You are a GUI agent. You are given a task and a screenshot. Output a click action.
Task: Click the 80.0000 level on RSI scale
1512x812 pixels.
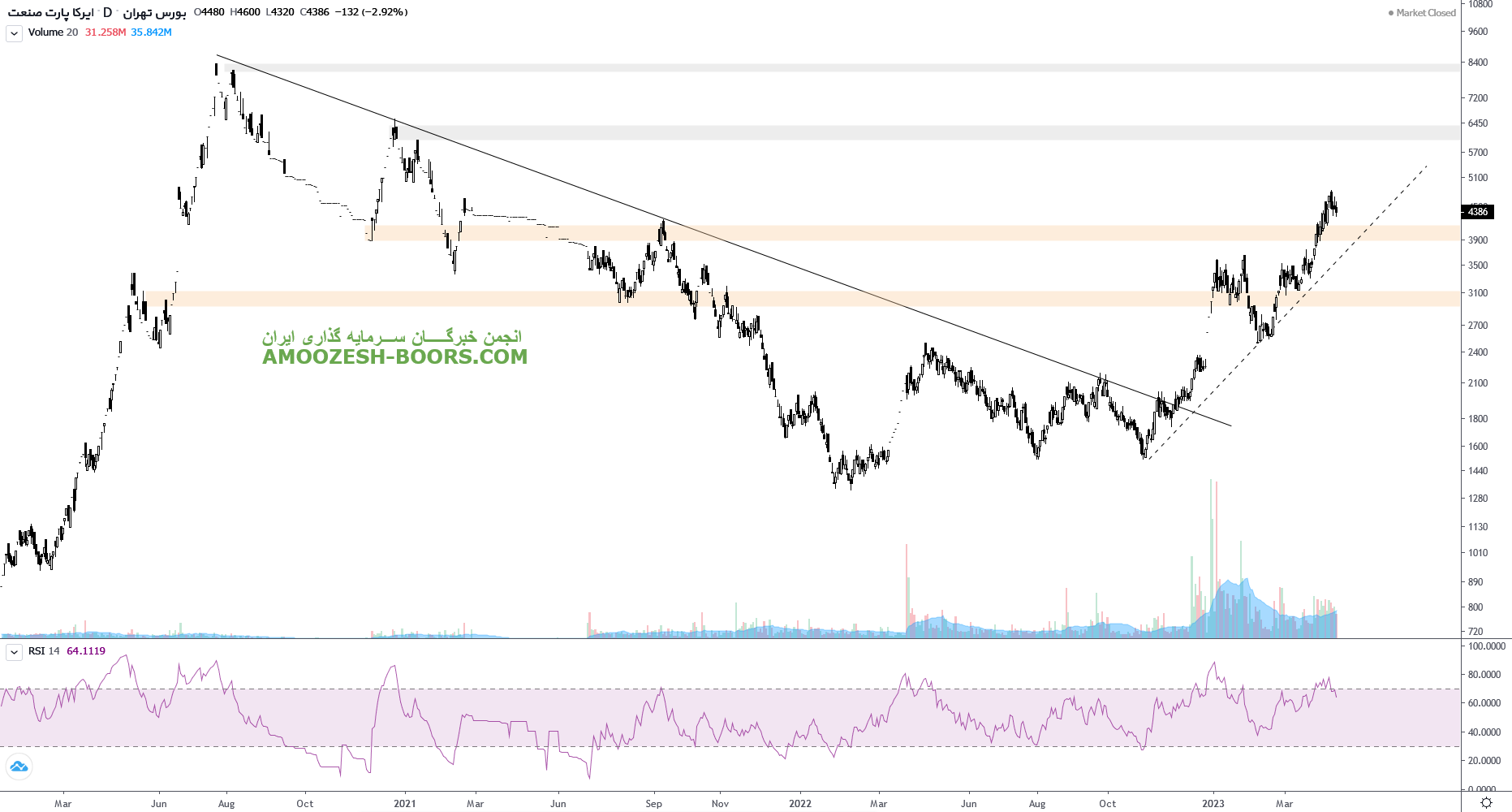1484,675
